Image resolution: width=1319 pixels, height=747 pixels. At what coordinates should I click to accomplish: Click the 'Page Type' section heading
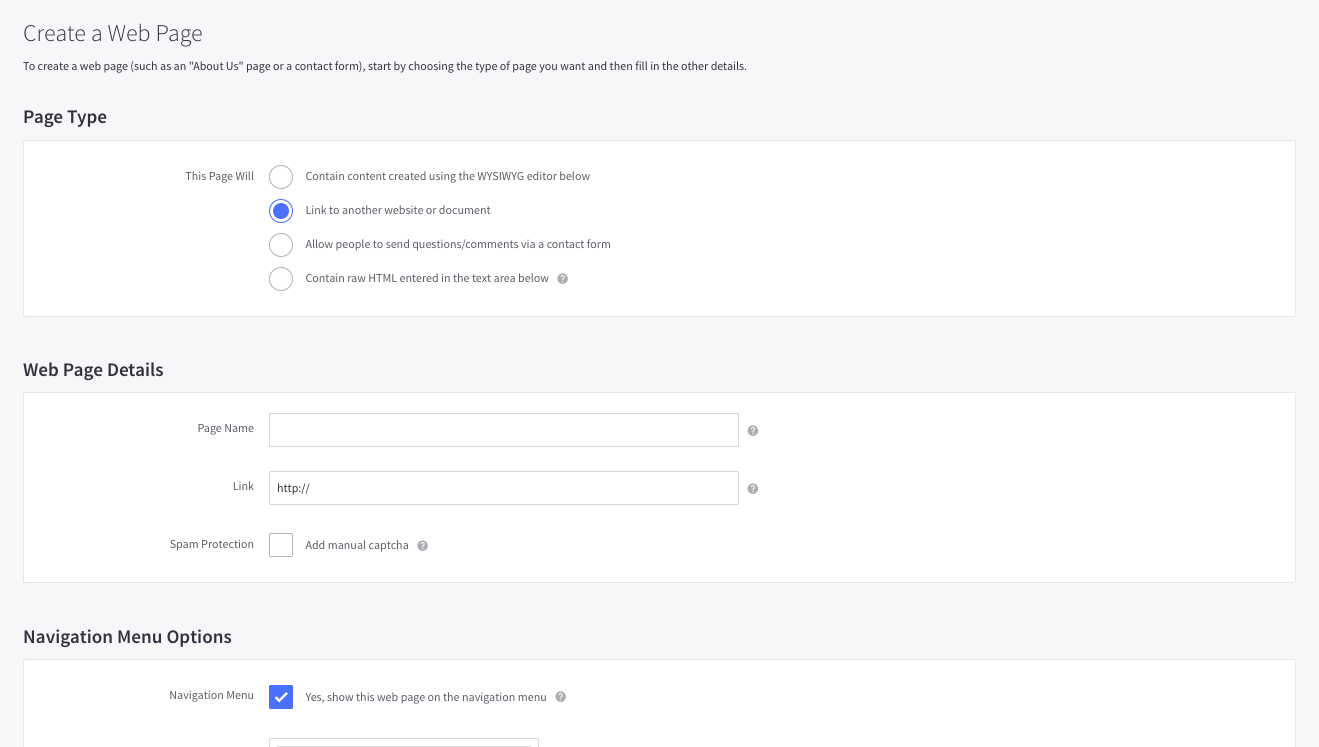tap(65, 117)
